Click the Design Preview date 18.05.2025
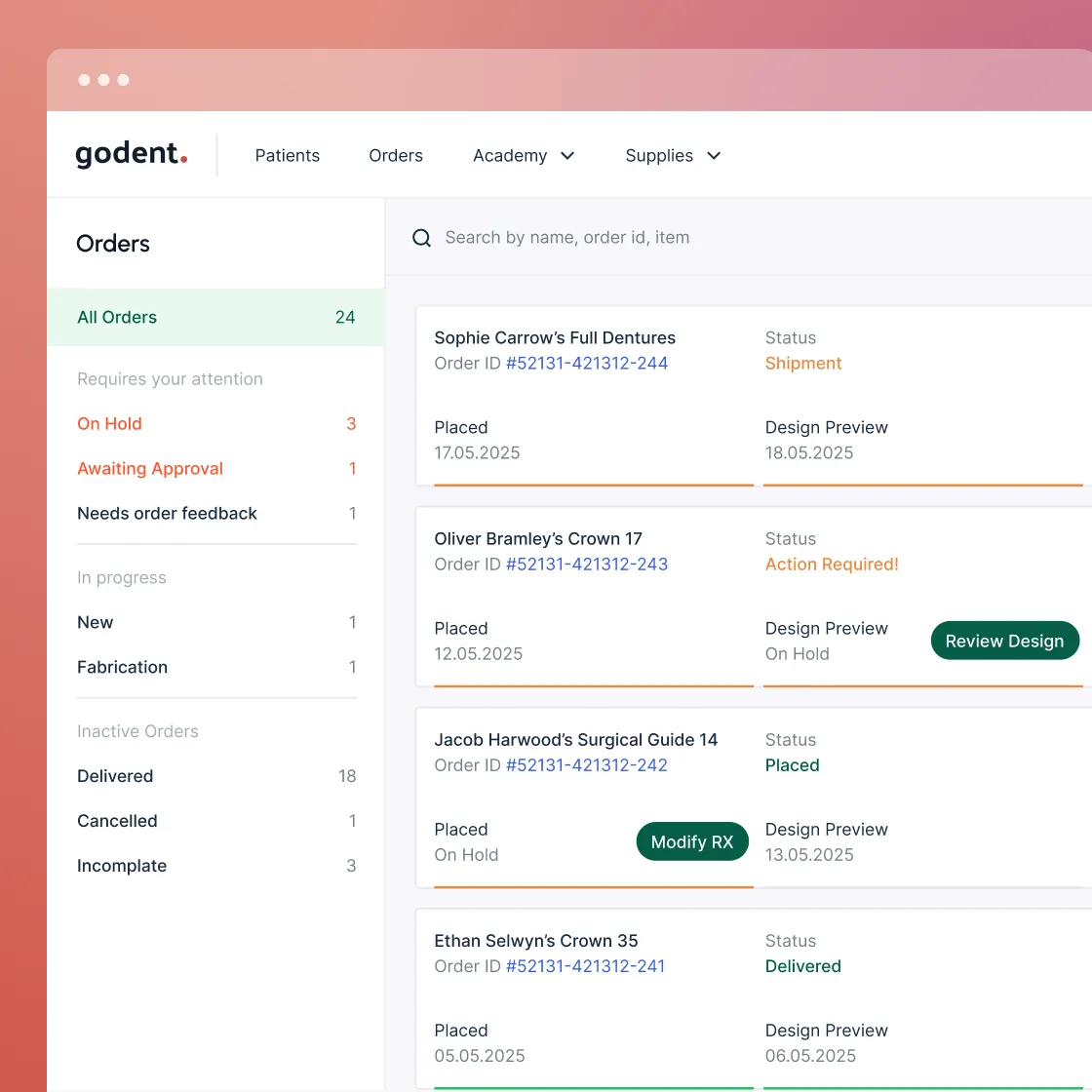Screen dimensions: 1092x1092 point(808,452)
